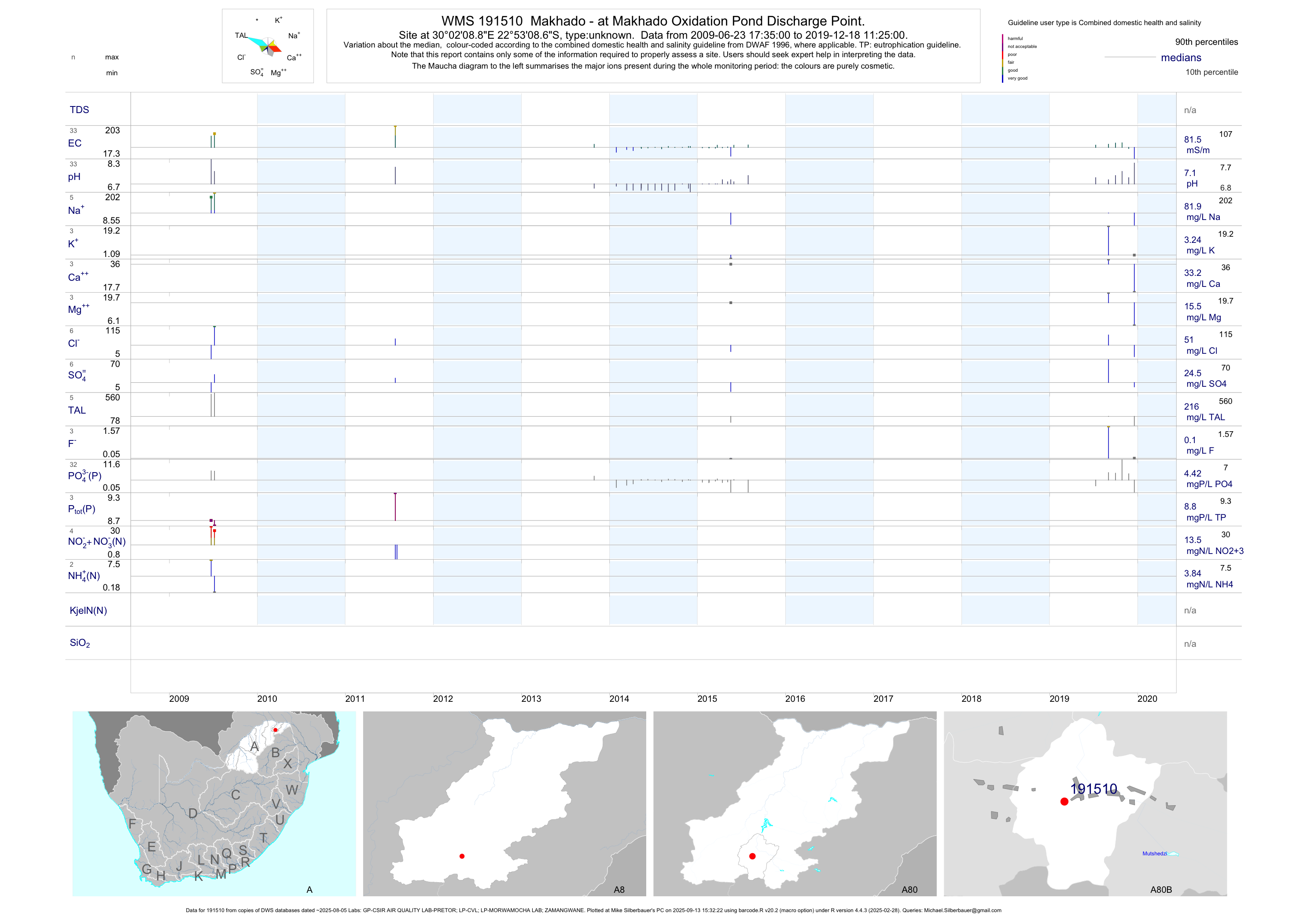1307x924 pixels.
Task: Click the pH parameter label
Action: 74,177
